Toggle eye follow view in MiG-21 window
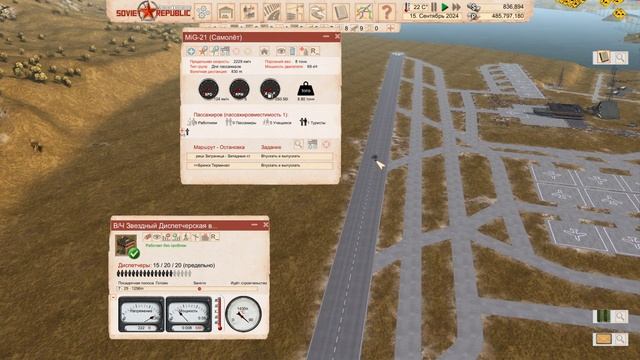Screen dimensions: 640x360 click(x=281, y=51)
